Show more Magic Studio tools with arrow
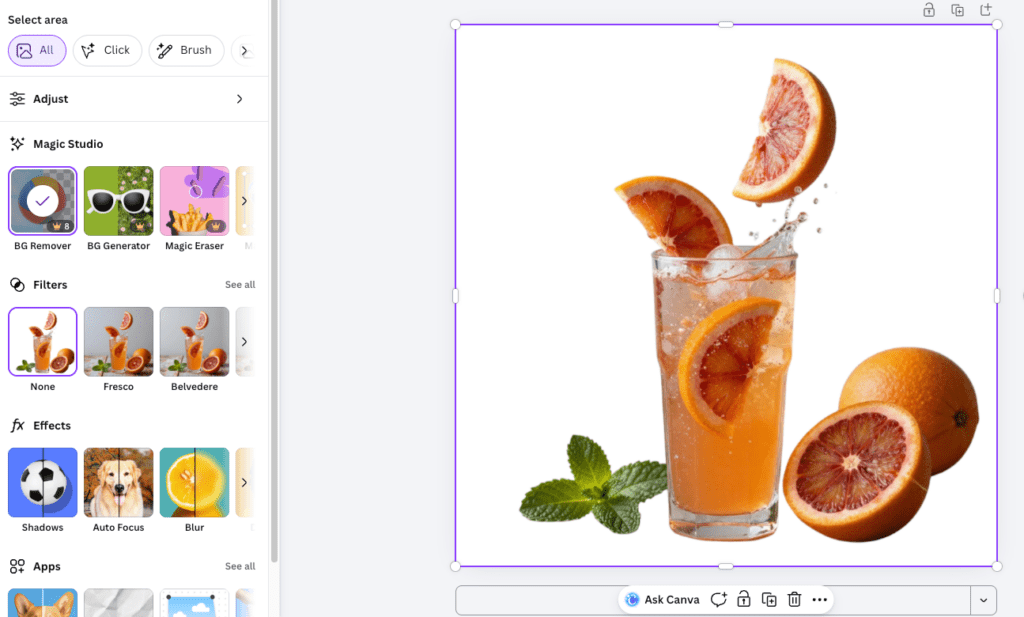 pyautogui.click(x=244, y=201)
